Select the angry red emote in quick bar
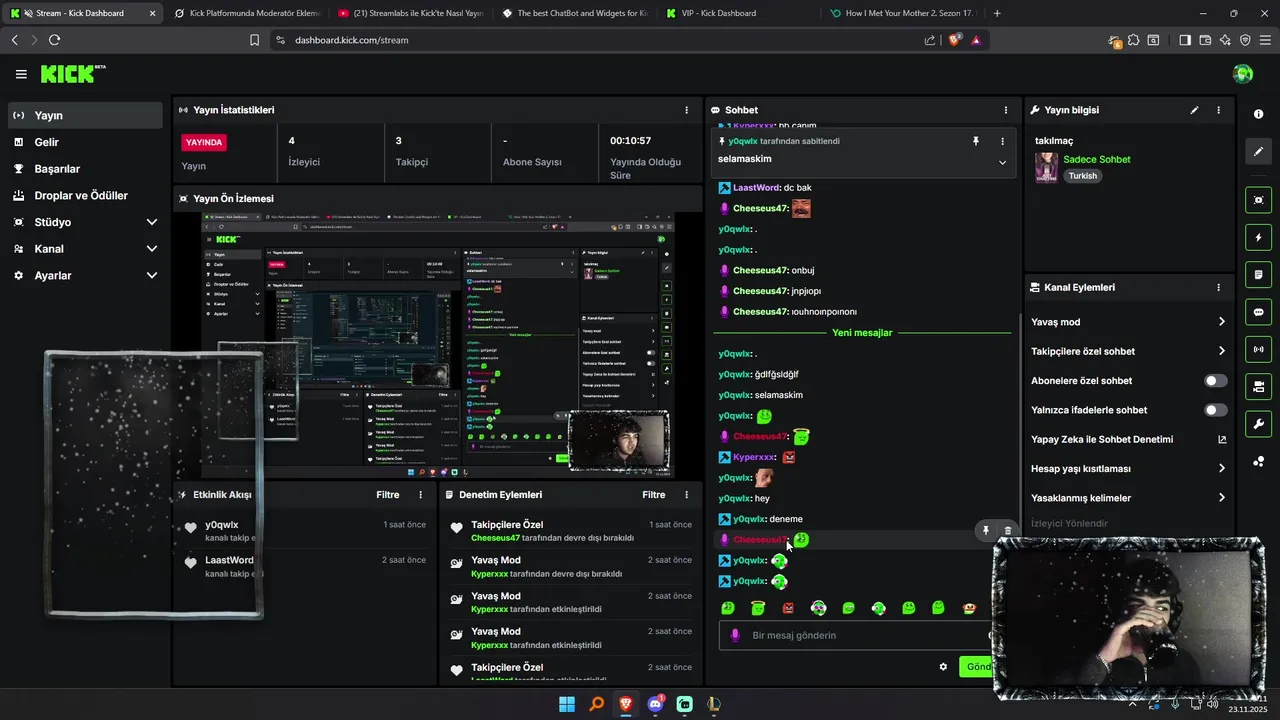Screen dimensions: 1280x720 788,608
